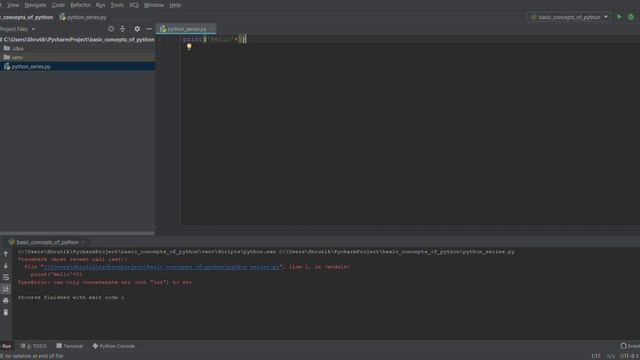Open the Event Log
Viewport: 640px width, 360px height.
tap(630, 346)
